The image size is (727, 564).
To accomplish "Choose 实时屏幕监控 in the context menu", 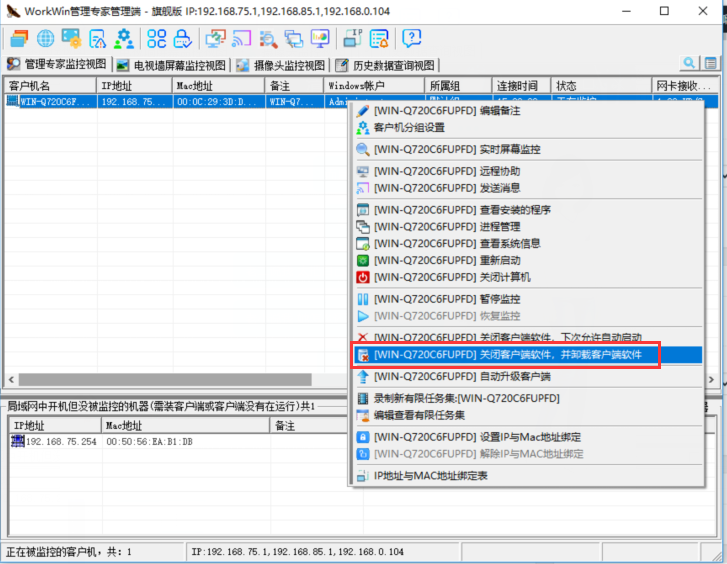I will 527,149.
